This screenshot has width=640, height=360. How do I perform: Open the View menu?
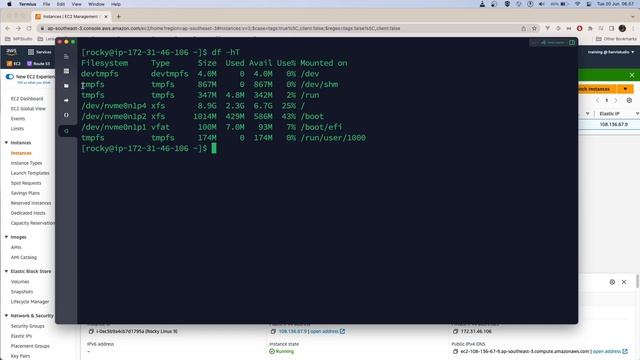coord(76,4)
